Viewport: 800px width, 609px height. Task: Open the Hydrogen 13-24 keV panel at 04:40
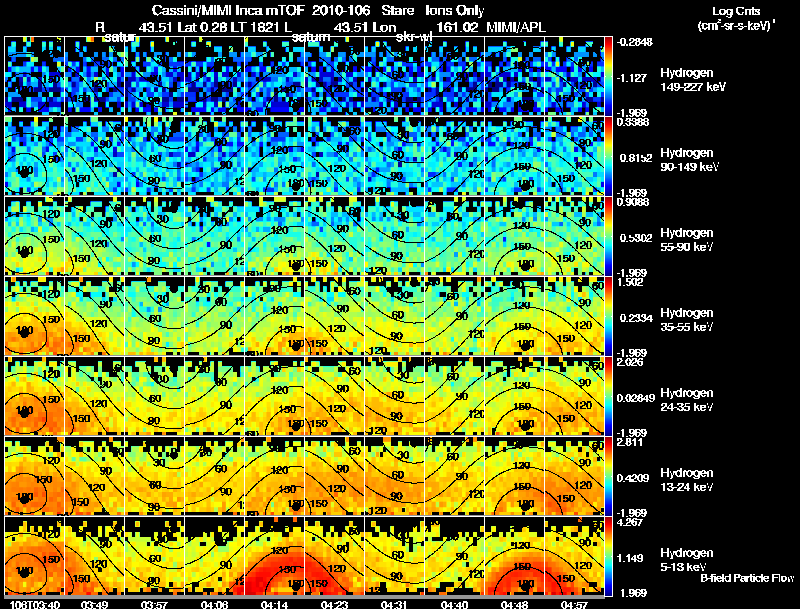tap(454, 476)
